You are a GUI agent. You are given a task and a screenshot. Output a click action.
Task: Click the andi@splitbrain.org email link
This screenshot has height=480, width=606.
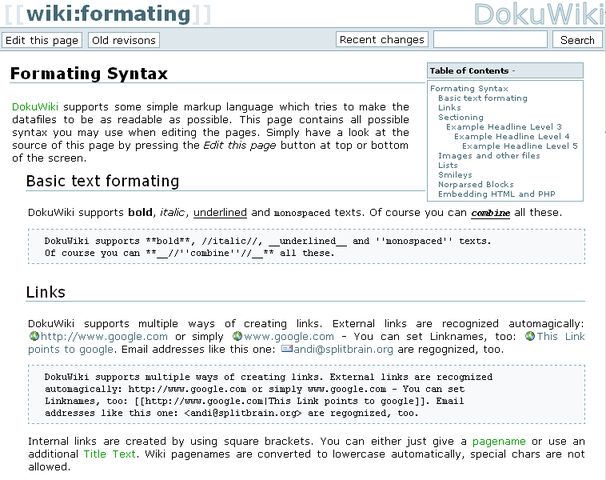pos(343,349)
